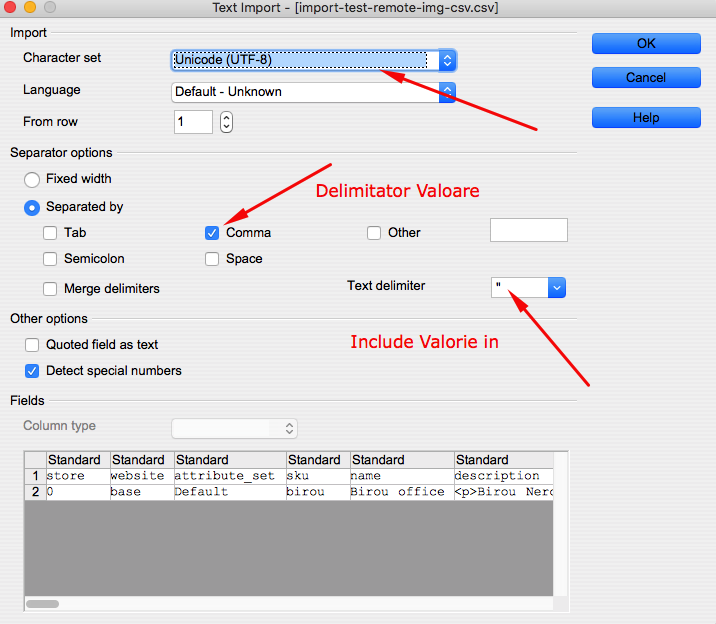This screenshot has height=624, width=716.
Task: Open the disabled Column type dropdown
Action: [x=234, y=428]
